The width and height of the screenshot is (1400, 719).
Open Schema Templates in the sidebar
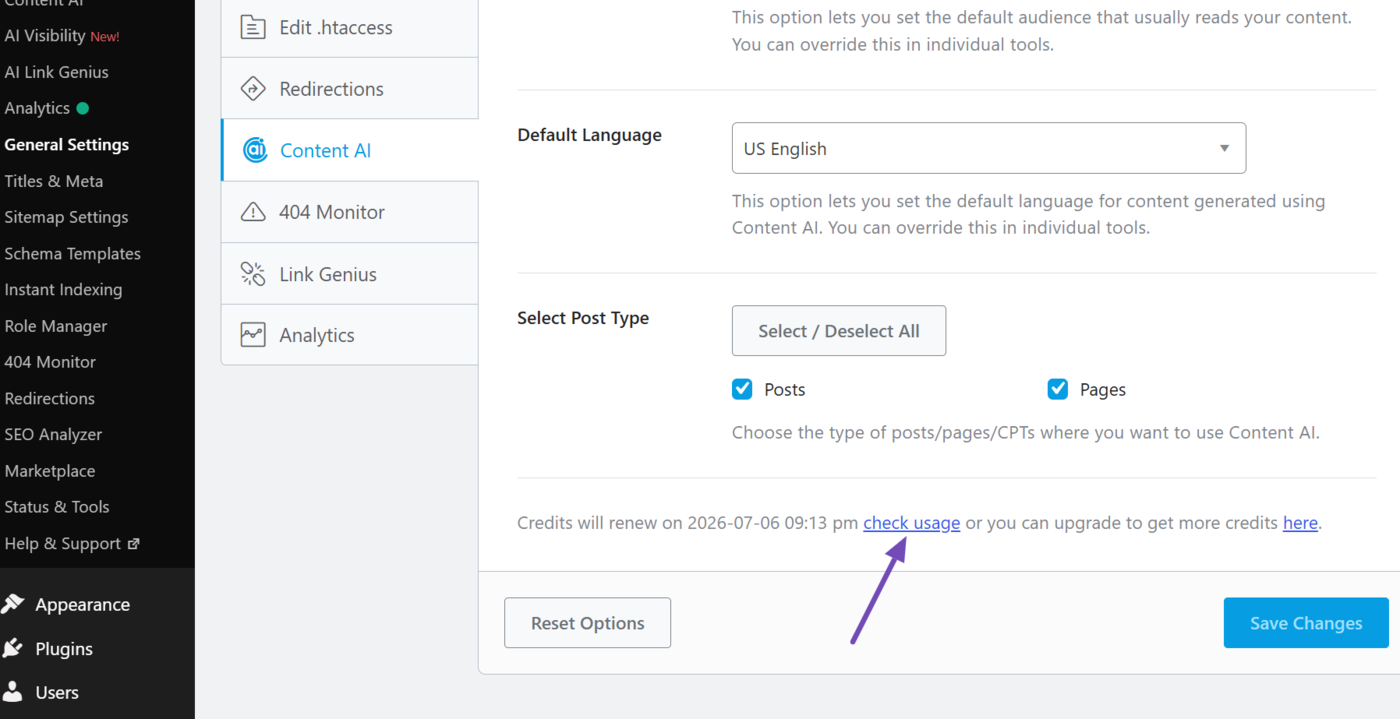click(x=72, y=253)
